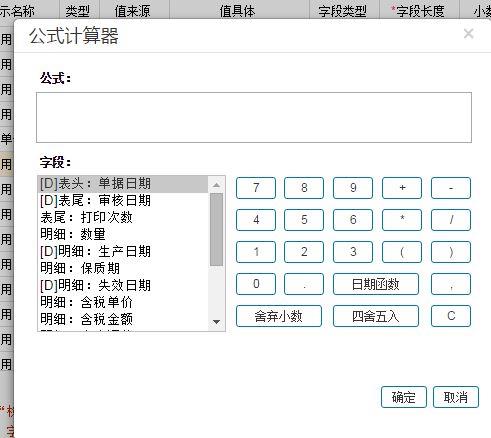This screenshot has width=491, height=438.
Task: Click the 值来源 column header behind dialog
Action: click(133, 11)
